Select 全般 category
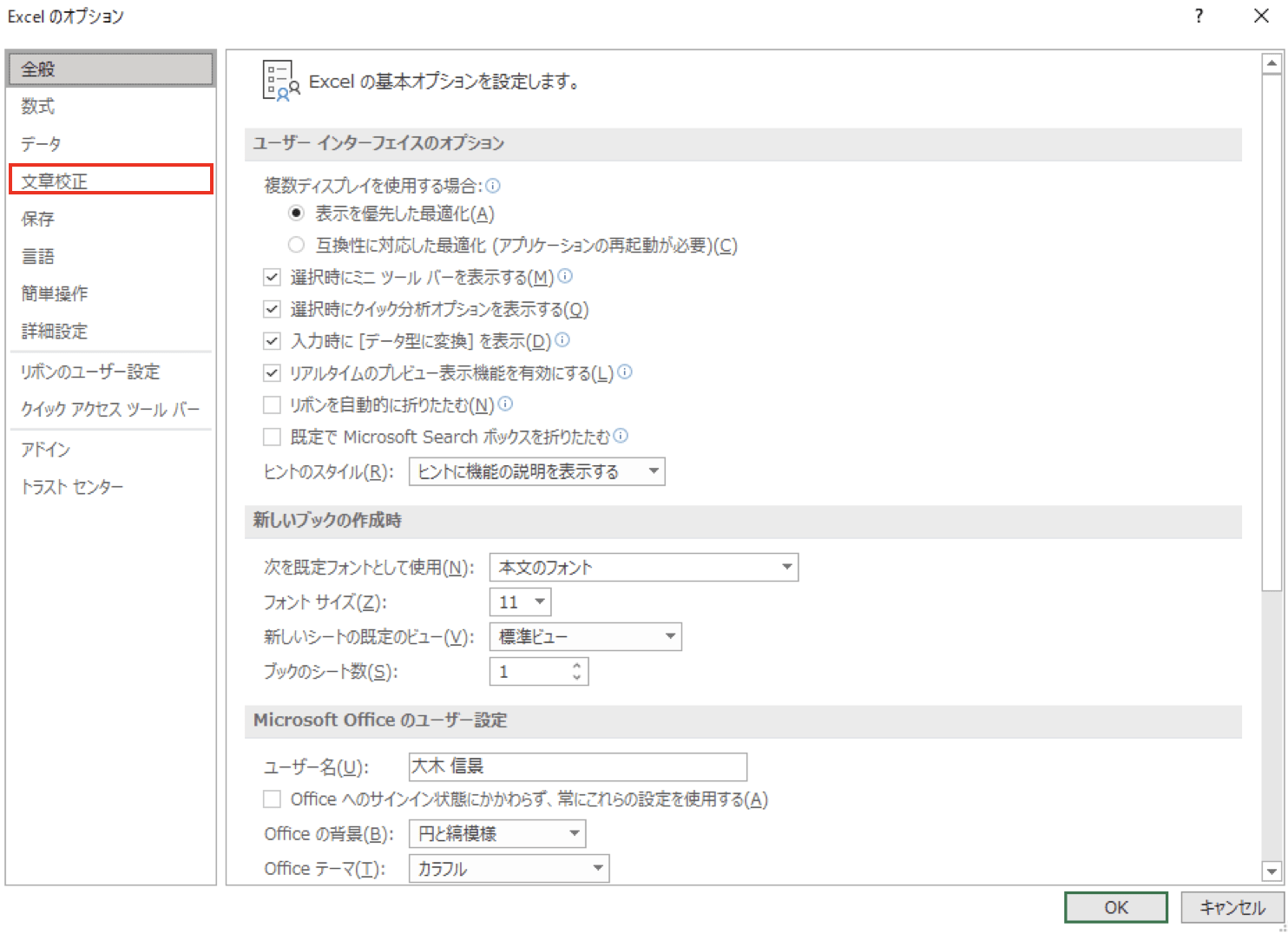The image size is (1288, 934). tap(111, 69)
